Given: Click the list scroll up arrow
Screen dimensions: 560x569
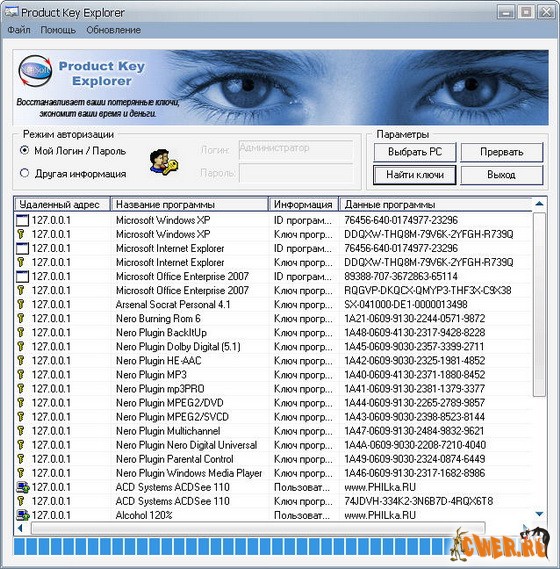Looking at the screenshot, I should click(539, 204).
